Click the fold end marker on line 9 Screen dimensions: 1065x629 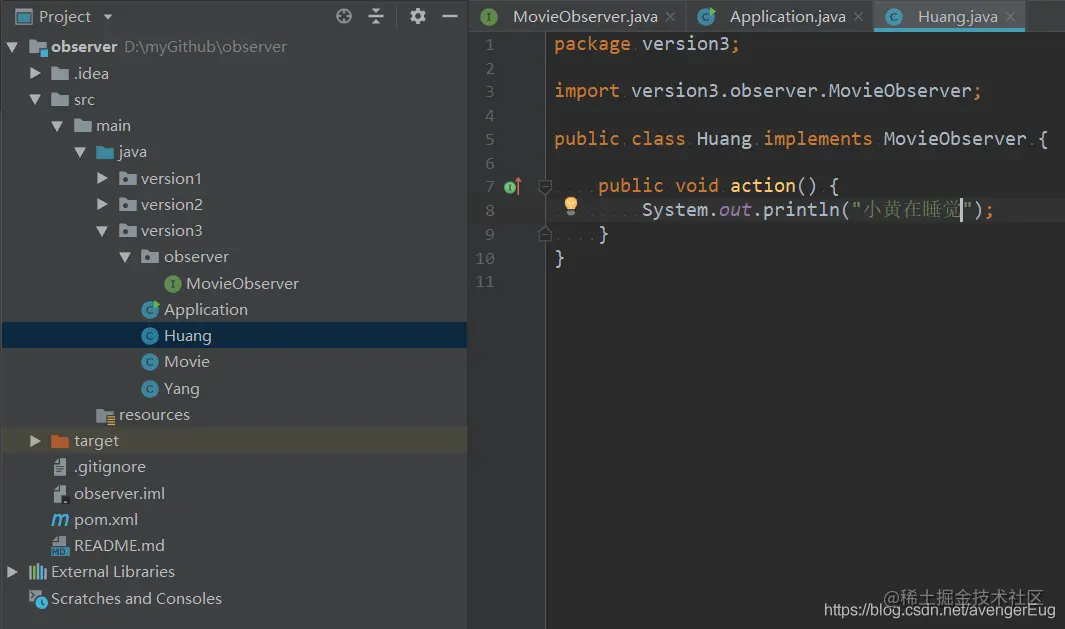[x=544, y=234]
